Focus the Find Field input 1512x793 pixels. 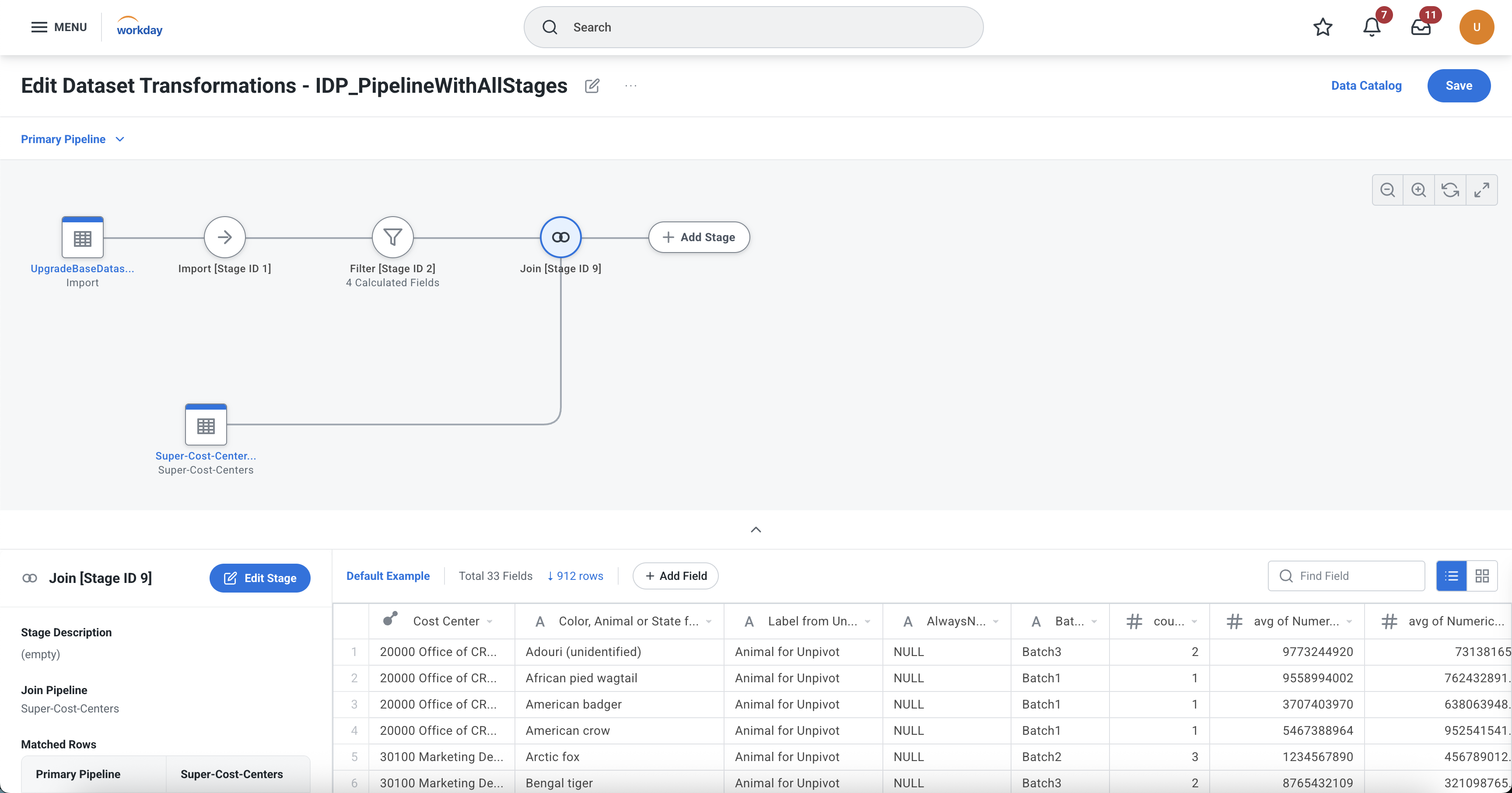tap(1346, 576)
